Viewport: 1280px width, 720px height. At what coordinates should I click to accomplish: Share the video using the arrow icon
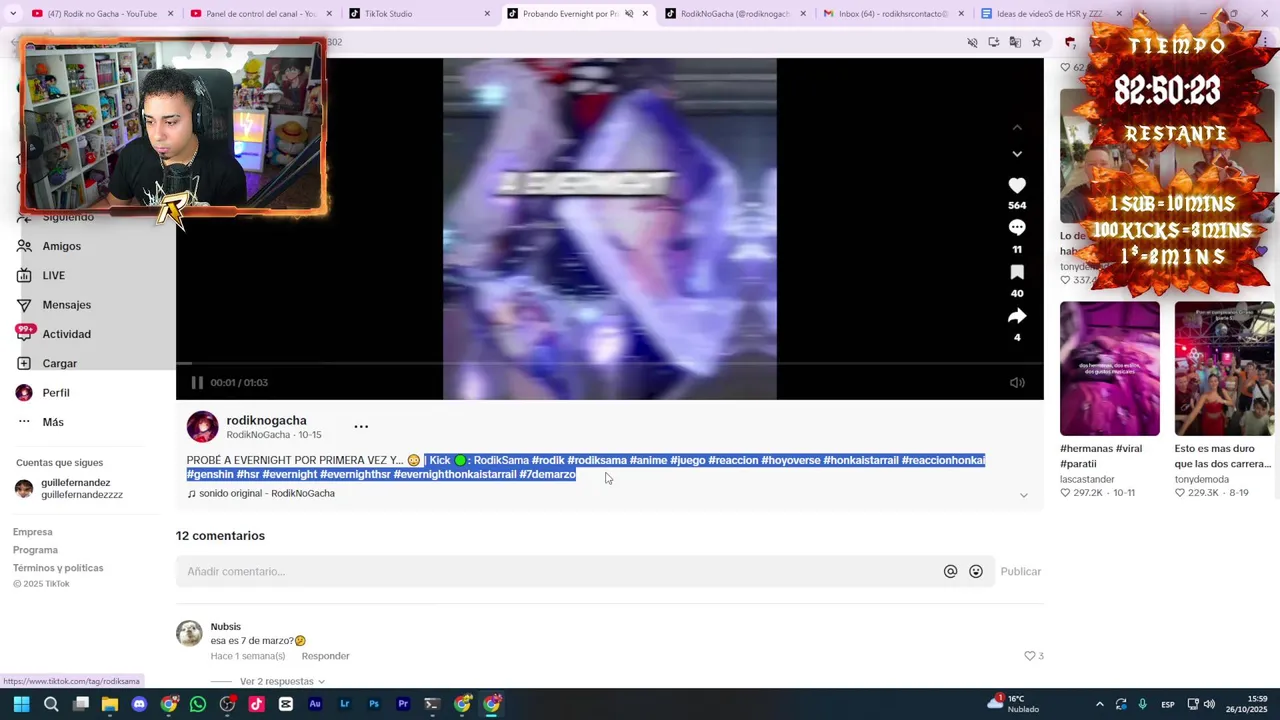click(x=1017, y=316)
